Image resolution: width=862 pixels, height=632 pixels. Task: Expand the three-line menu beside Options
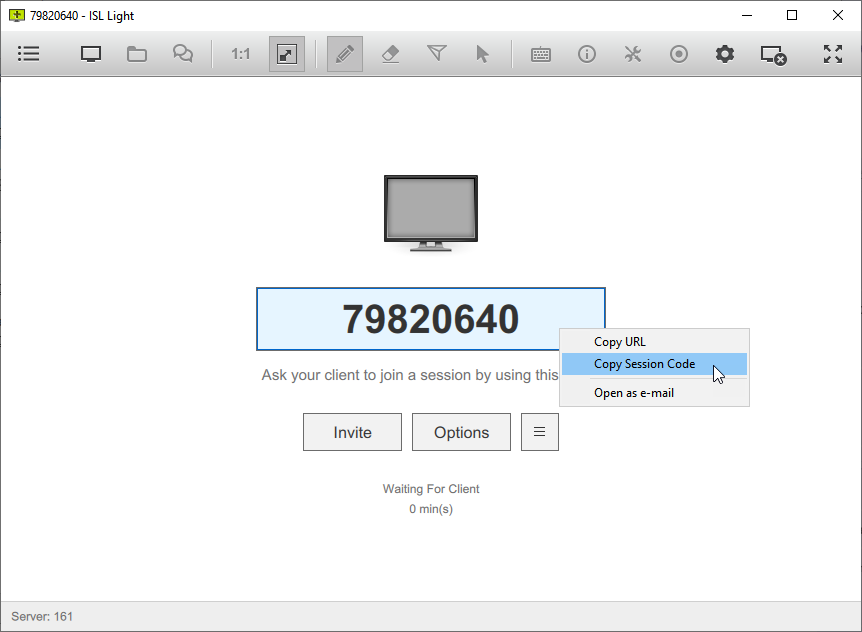[x=540, y=432]
